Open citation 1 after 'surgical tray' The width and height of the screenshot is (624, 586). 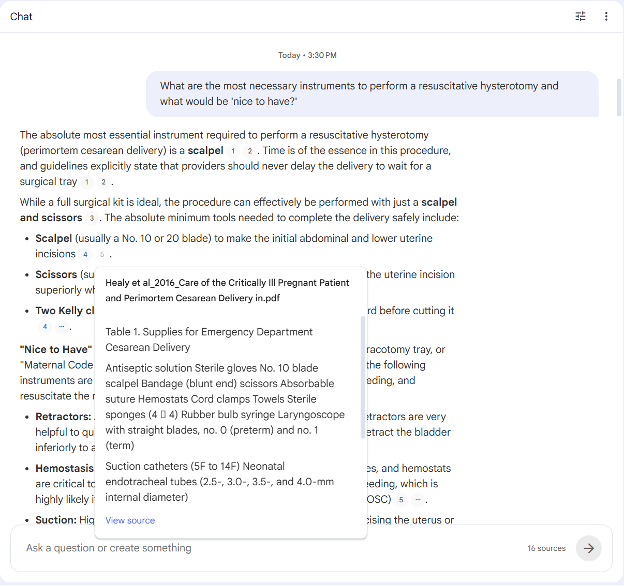(87, 182)
